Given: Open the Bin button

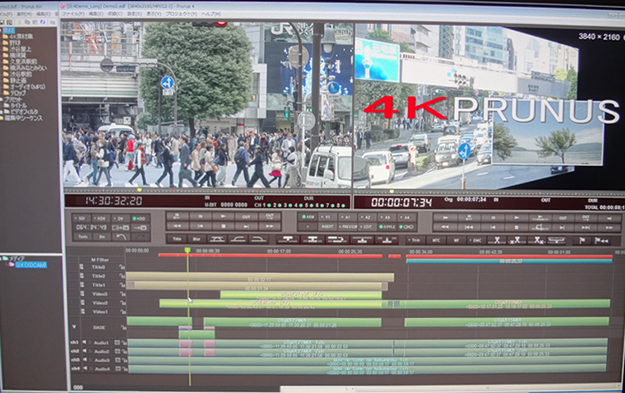Looking at the screenshot, I should pyautogui.click(x=102, y=237).
